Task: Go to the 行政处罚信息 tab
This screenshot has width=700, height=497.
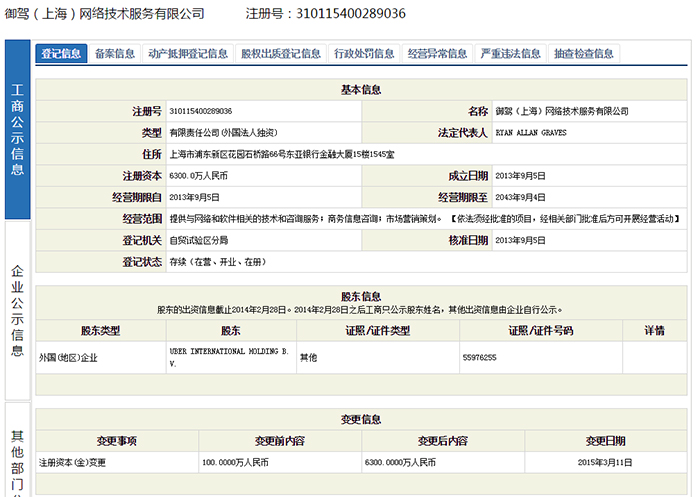Action: (364, 54)
